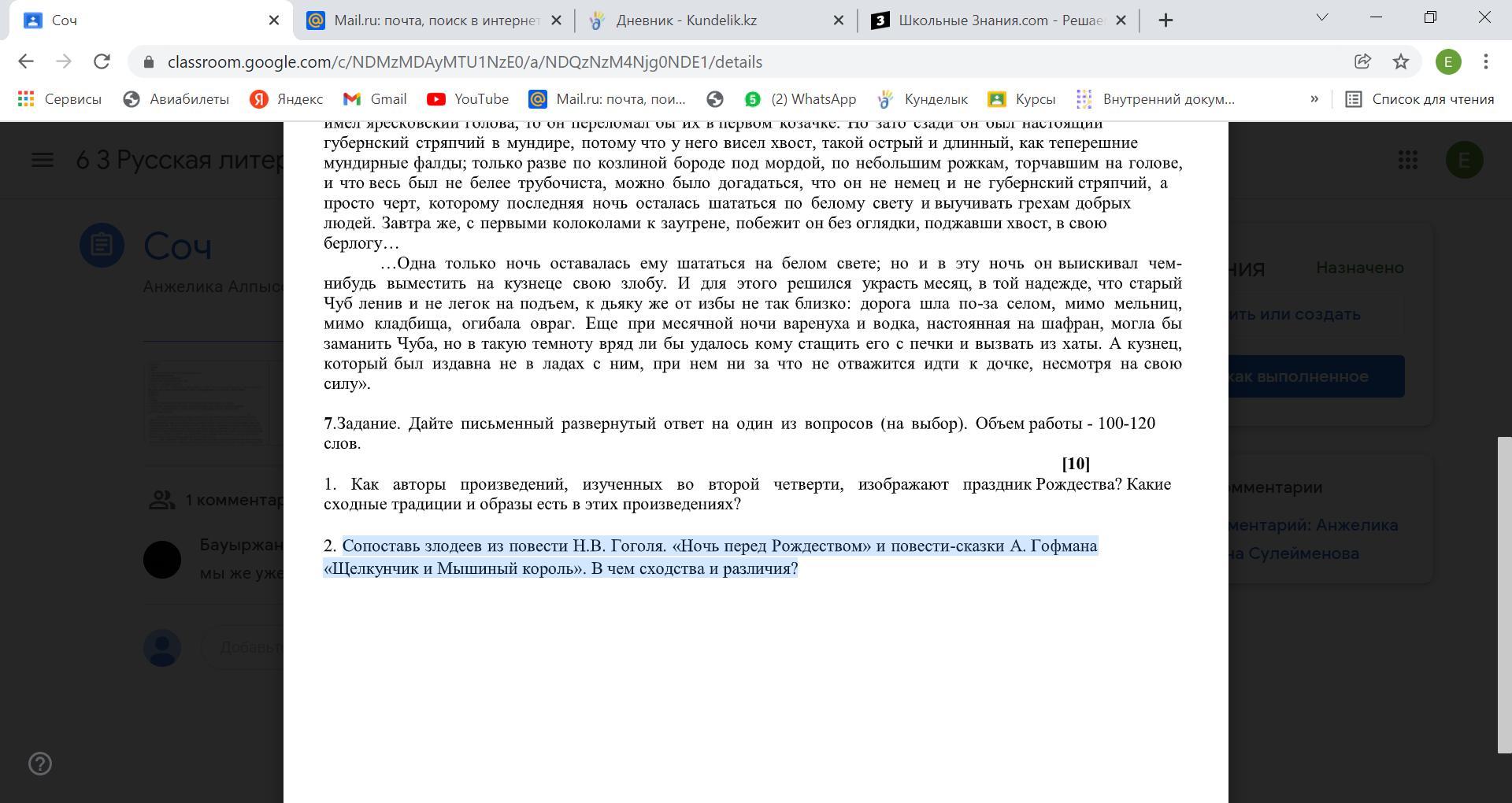Click question 1 about Рождества text
This screenshot has width=1512, height=803.
(747, 494)
